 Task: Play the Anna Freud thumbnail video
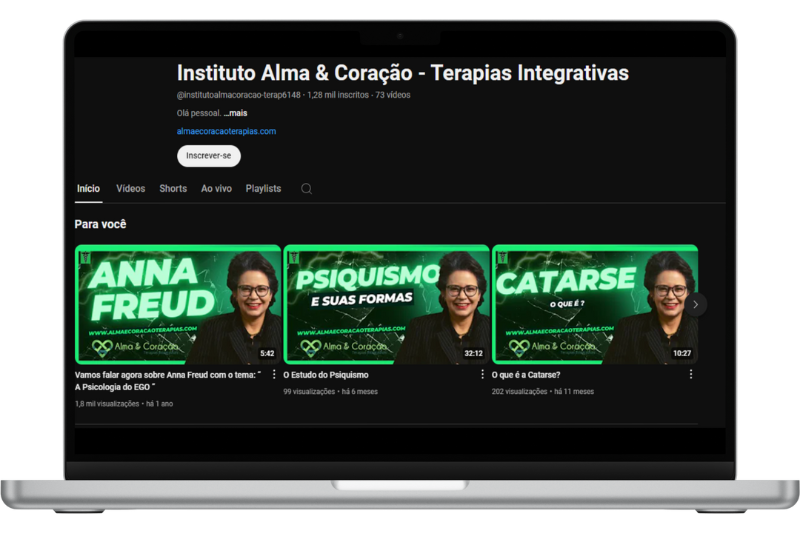click(178, 304)
